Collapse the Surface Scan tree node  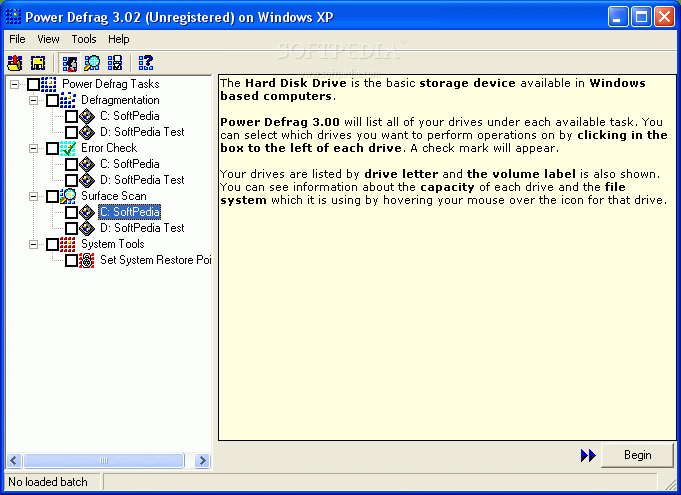[x=33, y=196]
